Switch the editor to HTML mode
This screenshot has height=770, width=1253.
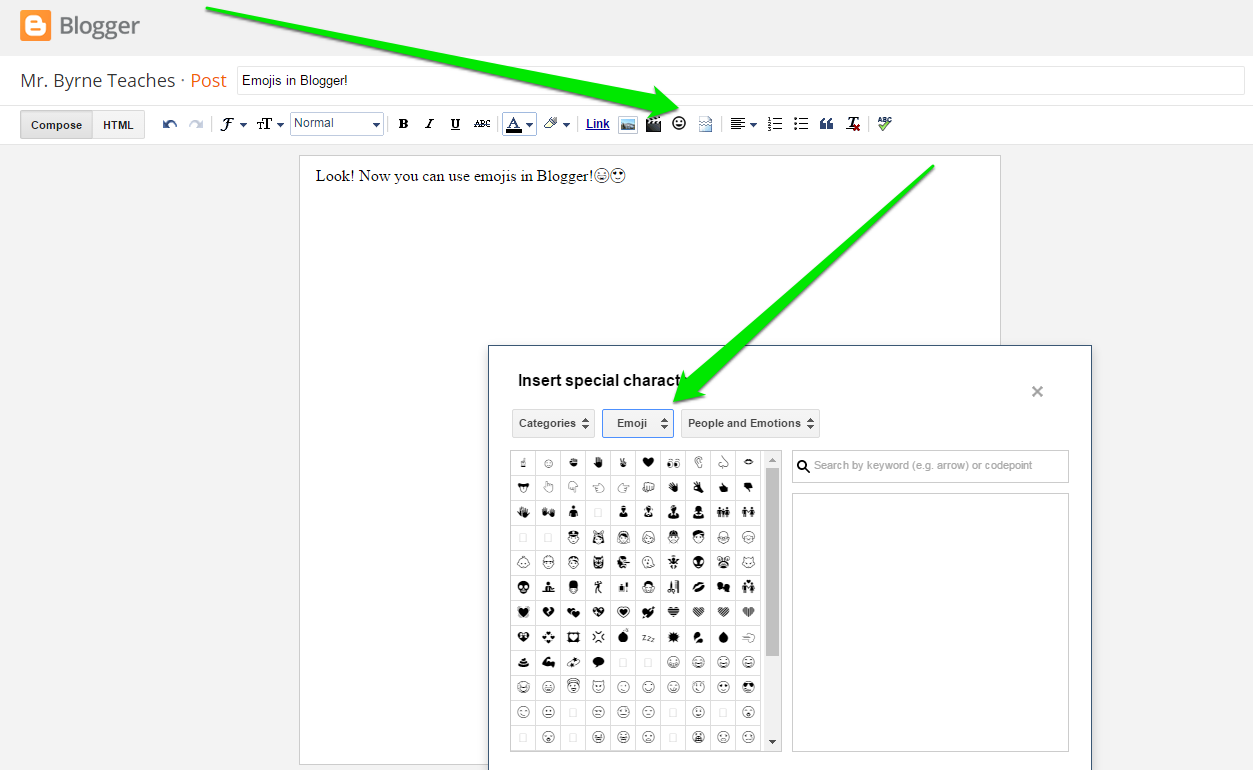tap(118, 125)
